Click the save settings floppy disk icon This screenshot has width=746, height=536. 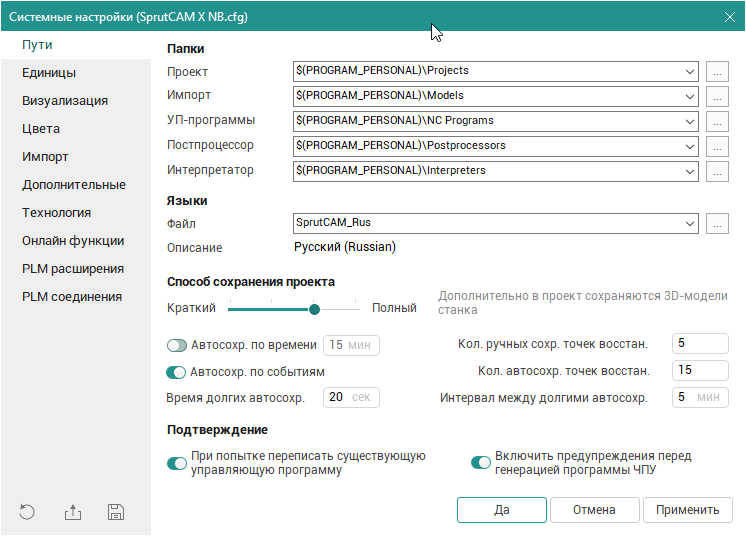coord(116,512)
